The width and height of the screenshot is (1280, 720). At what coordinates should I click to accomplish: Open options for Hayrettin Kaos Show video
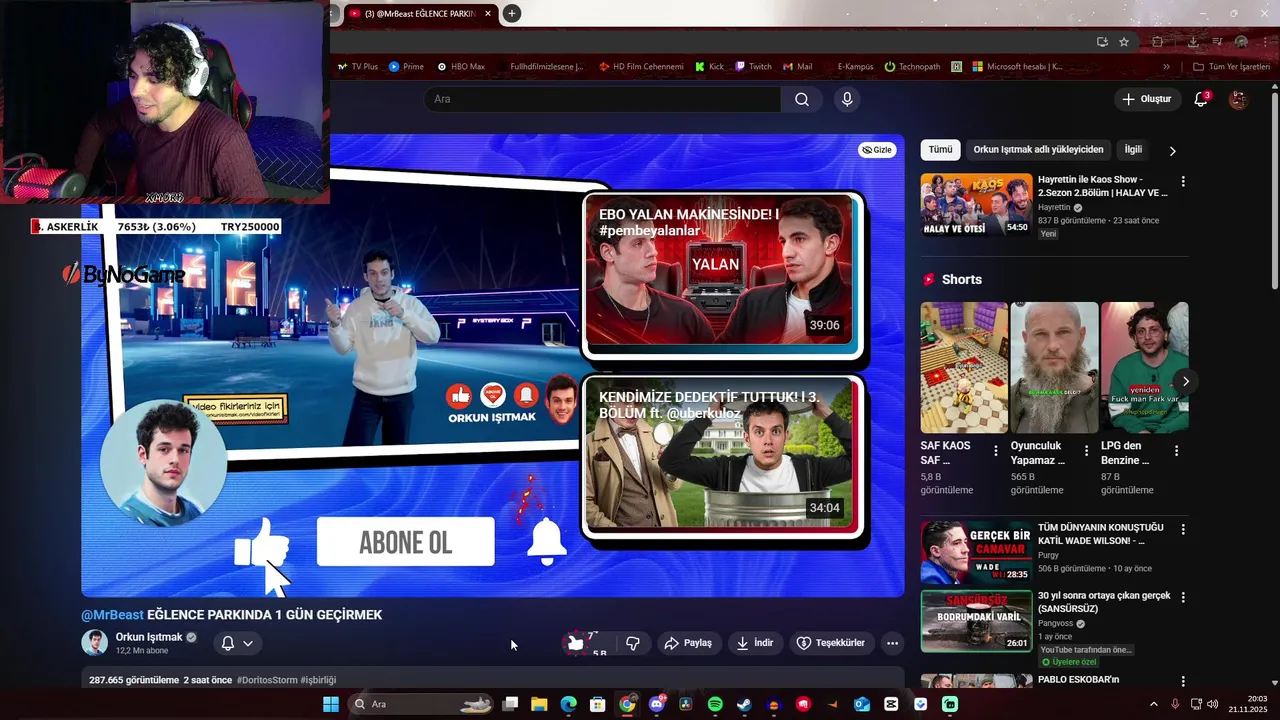(1183, 182)
